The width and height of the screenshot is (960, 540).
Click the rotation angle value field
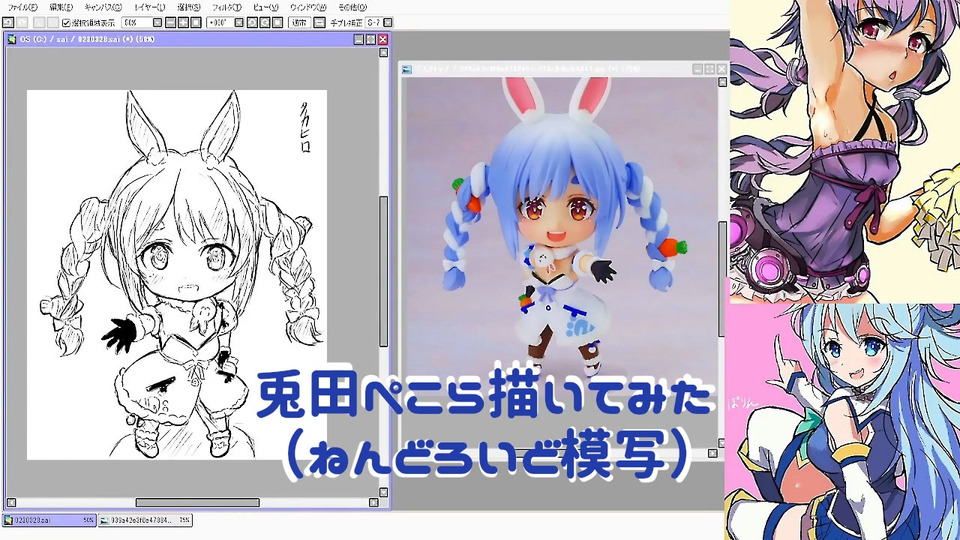(x=220, y=23)
